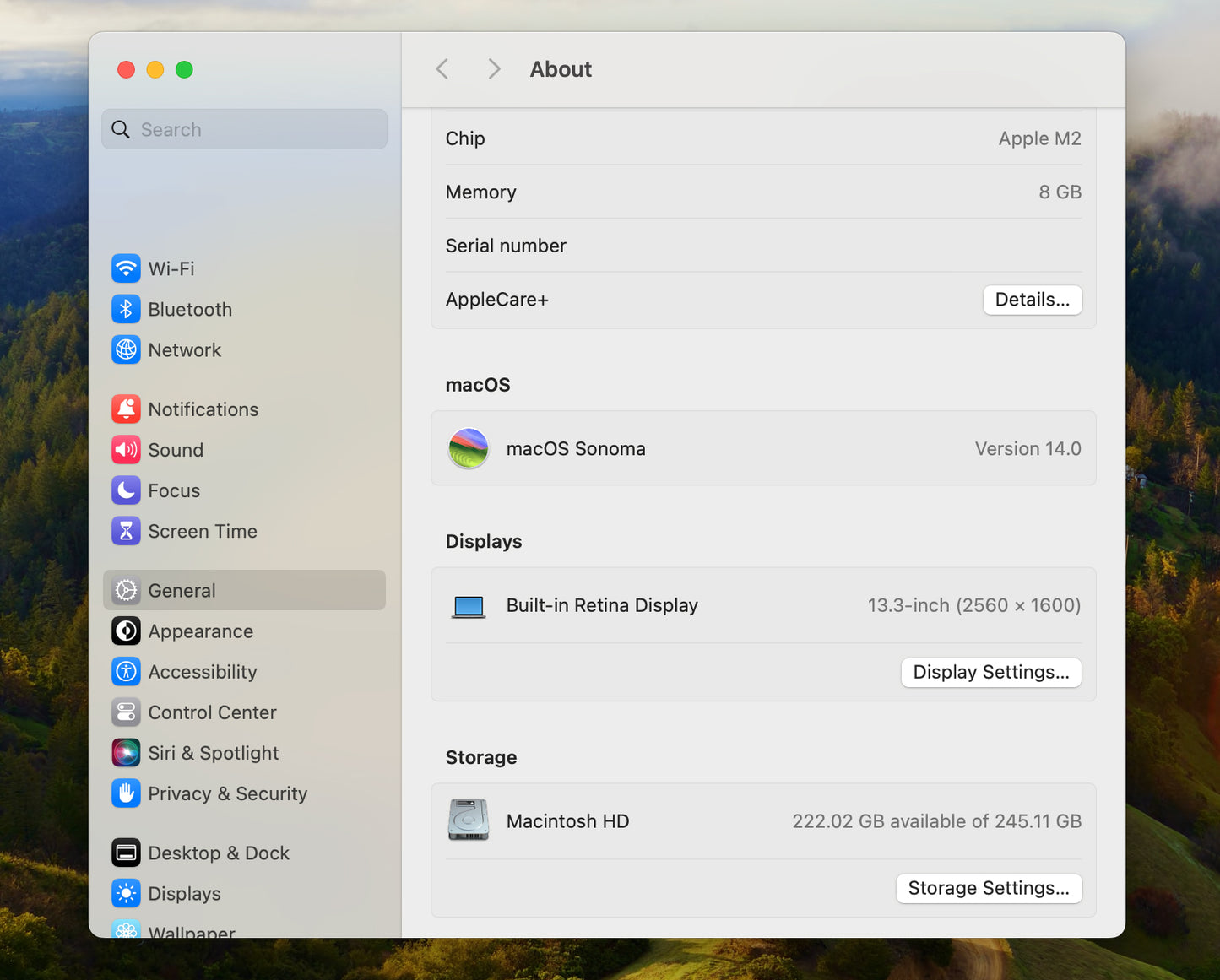The image size is (1220, 980).
Task: Select Desktop & Dock label
Action: tap(219, 853)
